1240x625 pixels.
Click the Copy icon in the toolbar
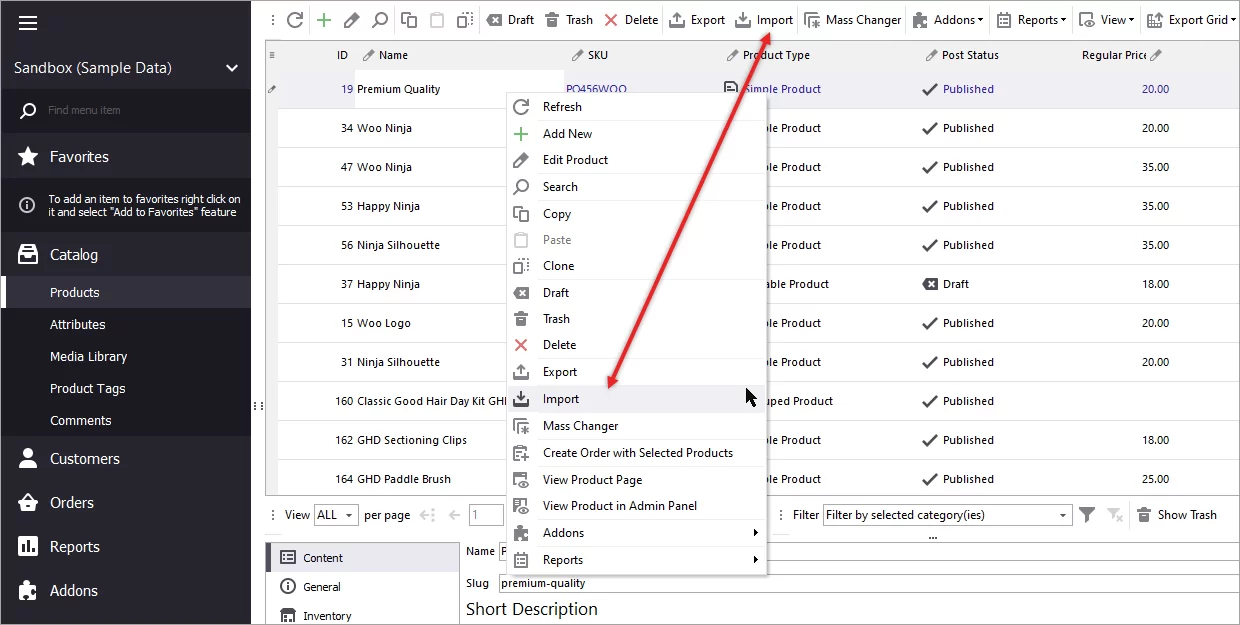pyautogui.click(x=408, y=19)
